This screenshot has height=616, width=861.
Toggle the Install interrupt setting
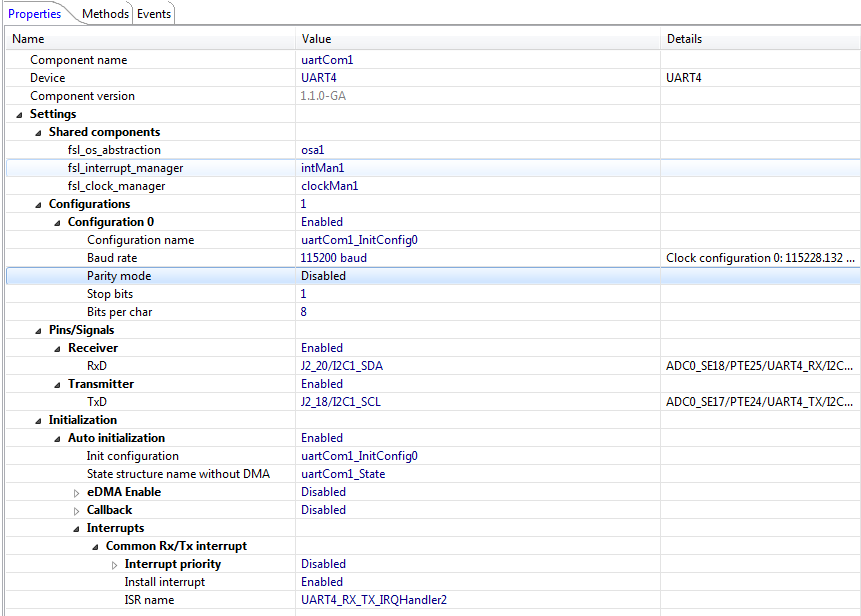[321, 582]
